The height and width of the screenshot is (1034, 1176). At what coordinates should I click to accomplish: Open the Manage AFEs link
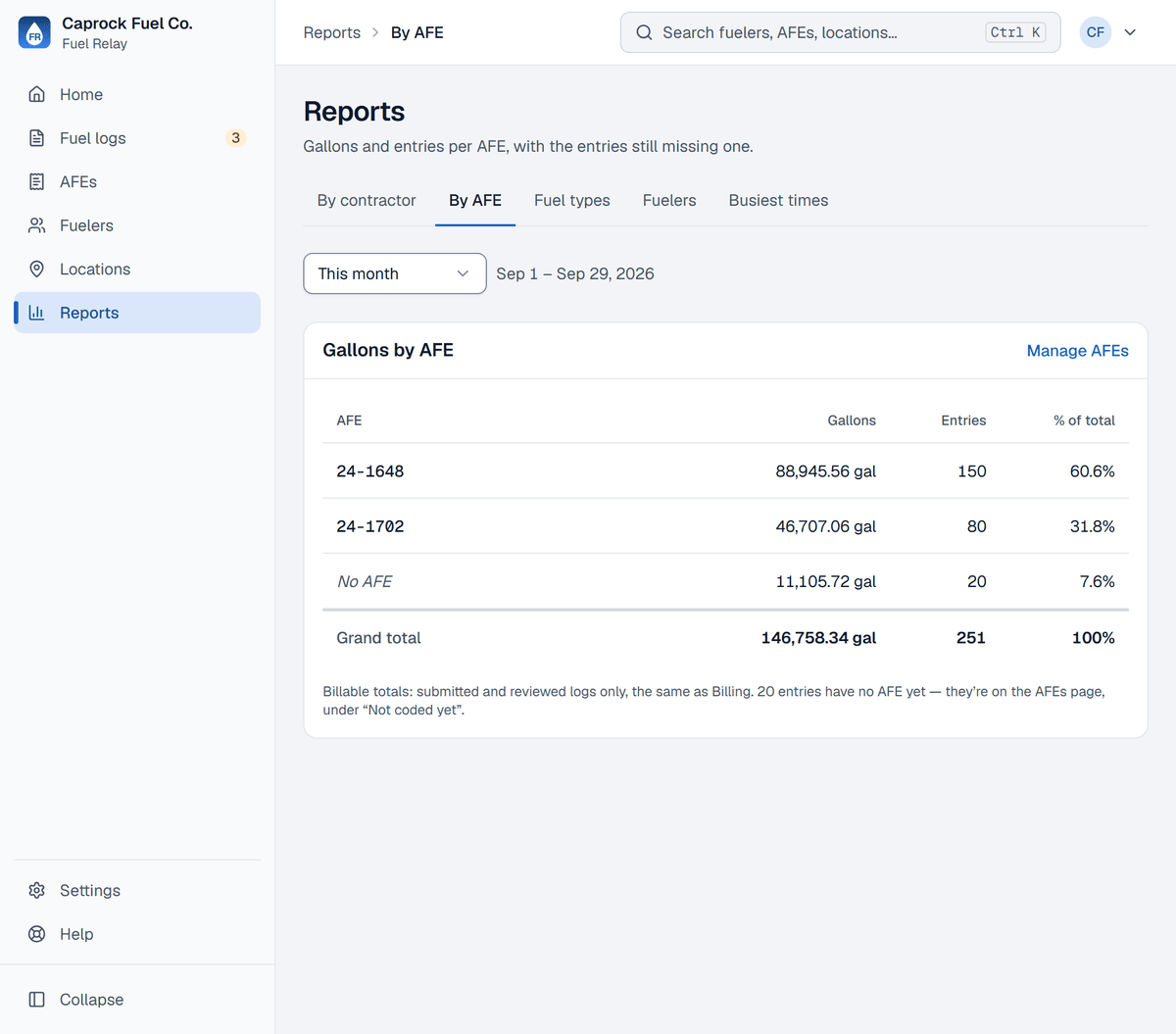point(1077,351)
